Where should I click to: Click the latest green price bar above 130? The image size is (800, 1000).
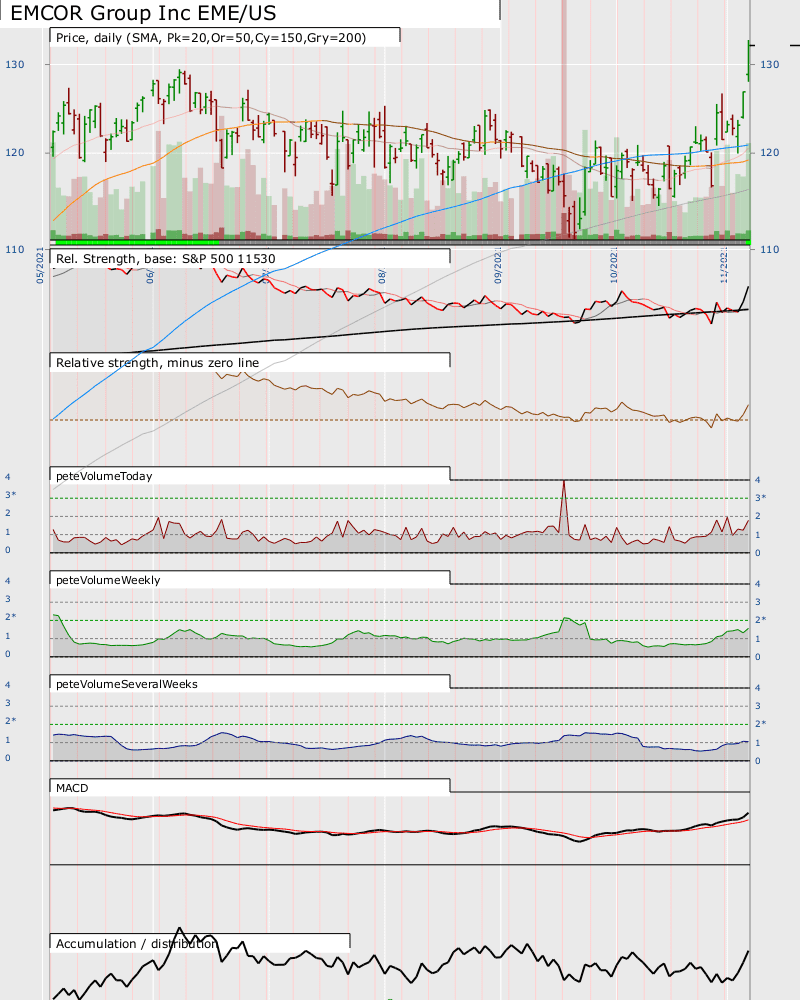(748, 61)
